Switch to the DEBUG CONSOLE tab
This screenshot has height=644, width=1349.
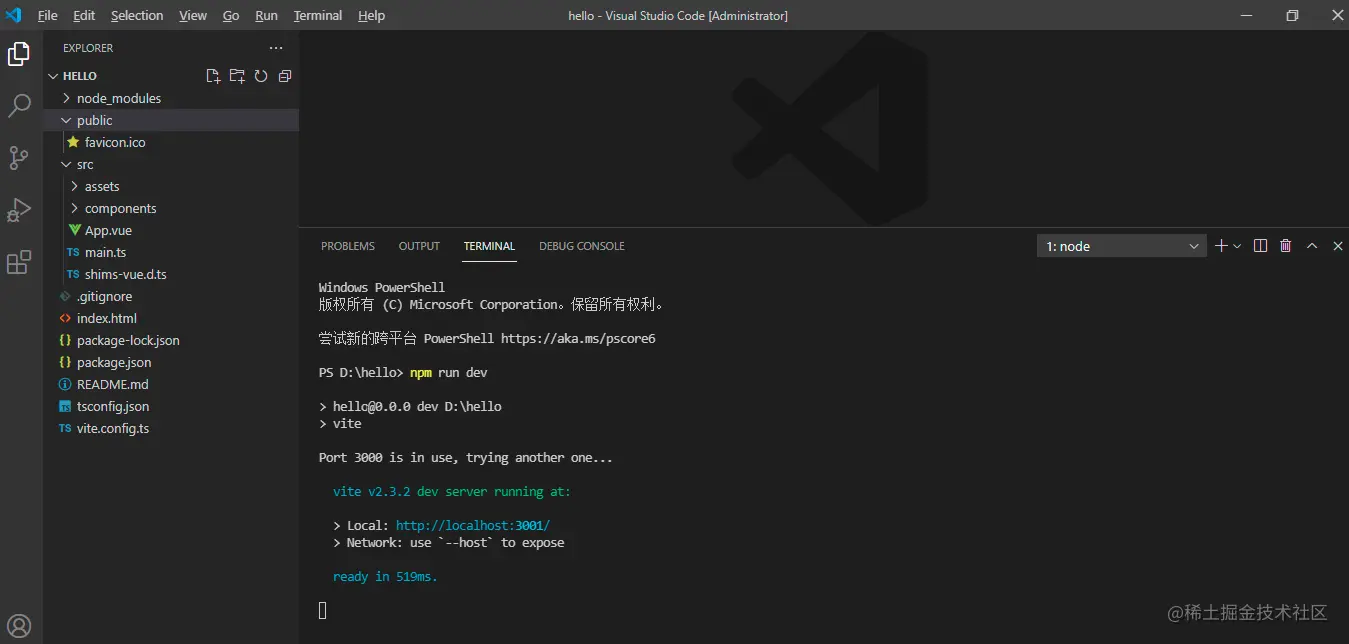pyautogui.click(x=582, y=246)
